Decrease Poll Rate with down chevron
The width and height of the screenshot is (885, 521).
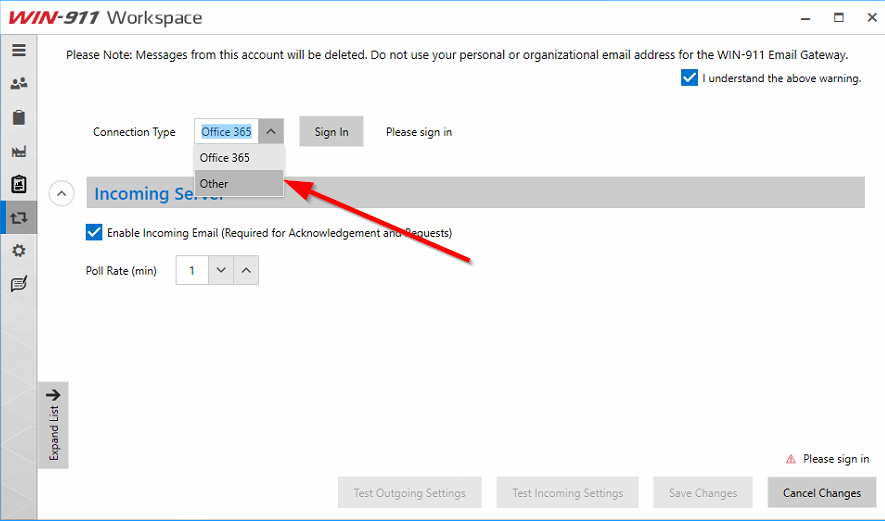(221, 270)
